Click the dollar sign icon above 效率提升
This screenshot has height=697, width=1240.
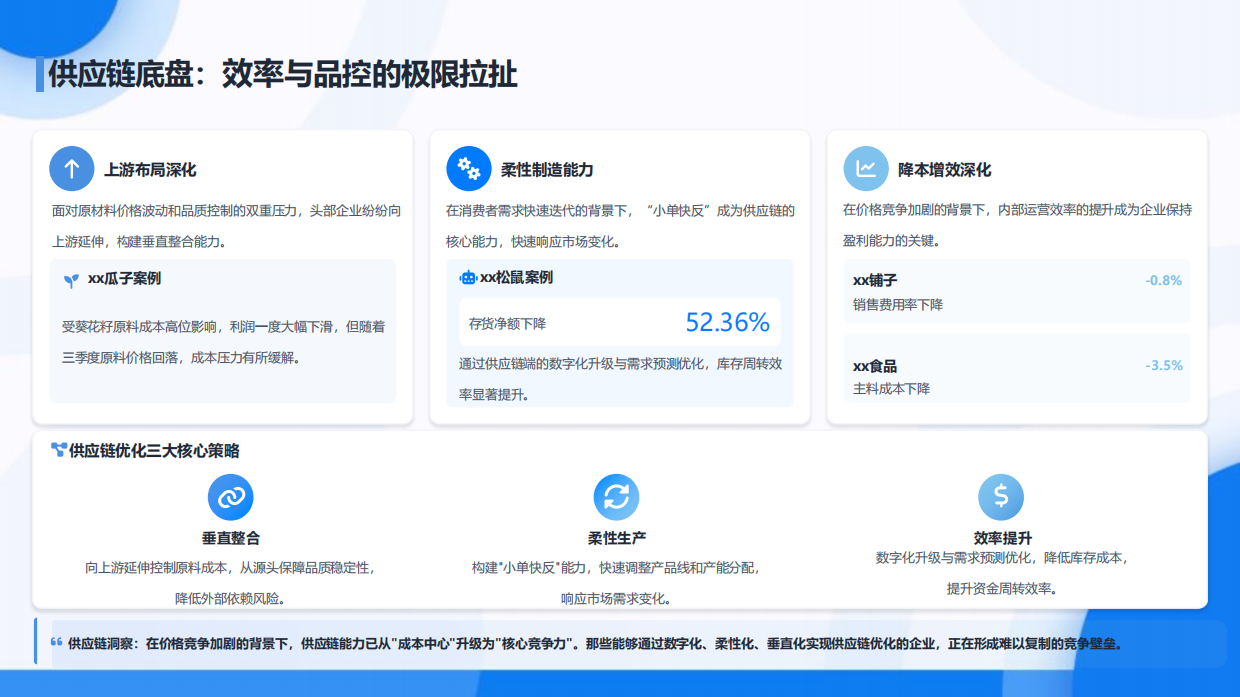pos(1002,497)
